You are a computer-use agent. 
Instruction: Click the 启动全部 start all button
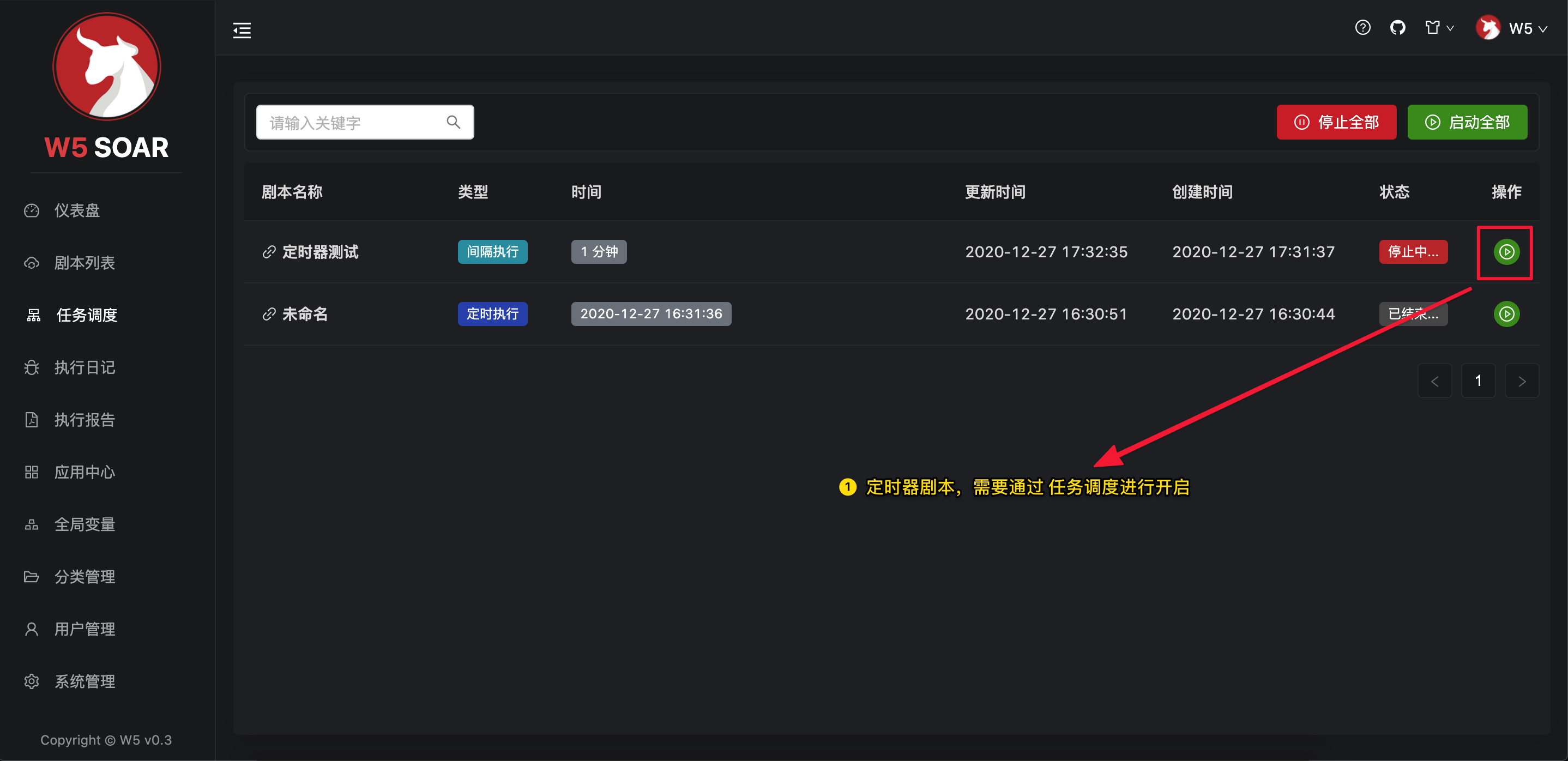pyautogui.click(x=1467, y=122)
